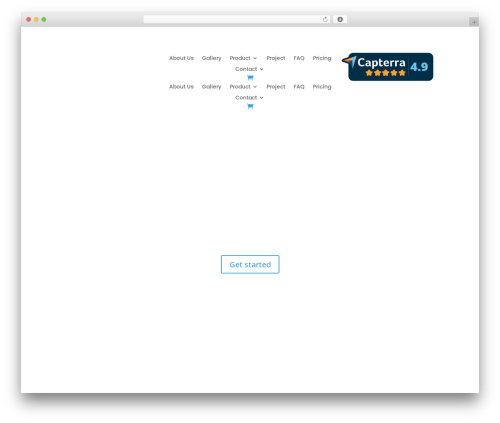Image resolution: width=500 pixels, height=423 pixels.
Task: Open Pricing in the second menu row
Action: 322,87
